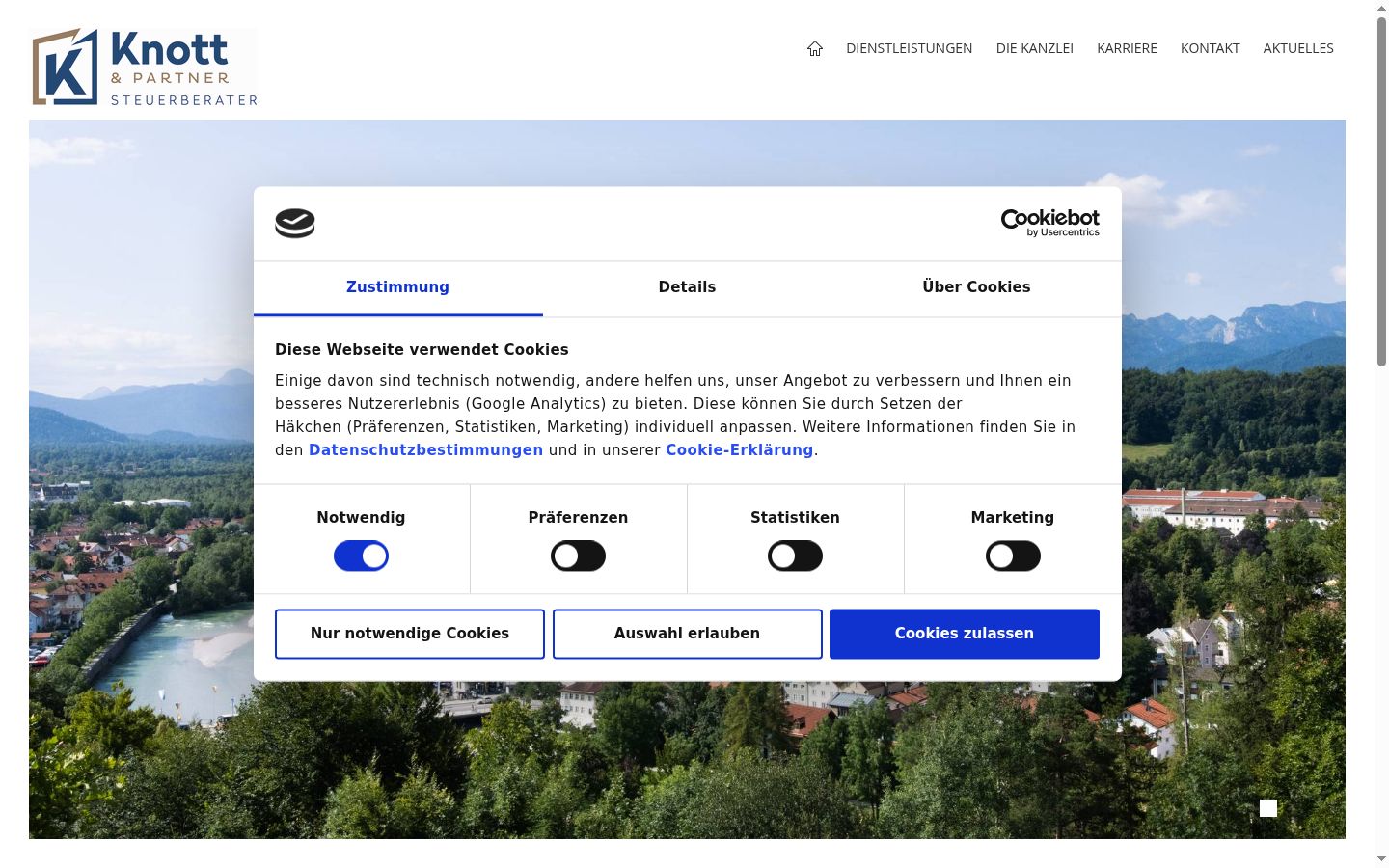Screen dimensions: 1389x868
Task: Click the Präferenzen category label
Action: tap(578, 518)
